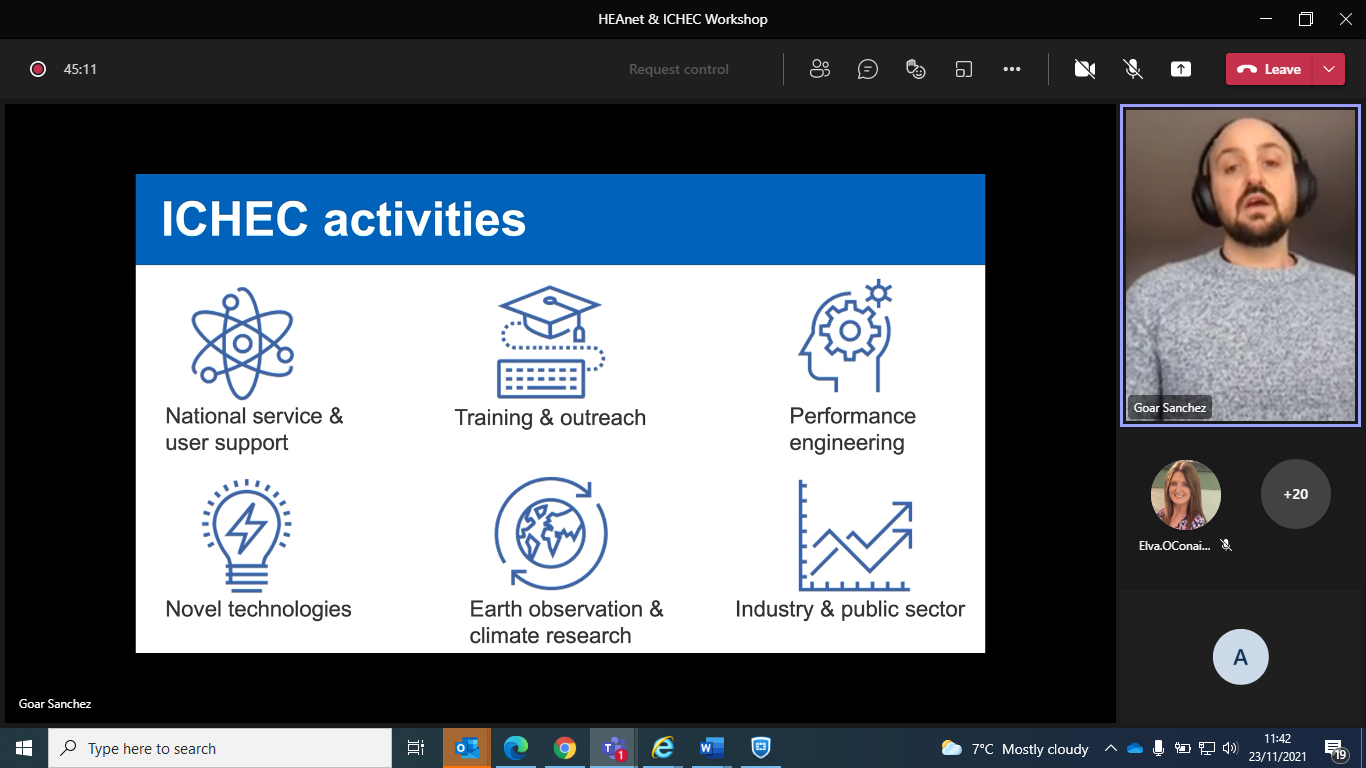Leave the meeting with red button

(x=1269, y=69)
